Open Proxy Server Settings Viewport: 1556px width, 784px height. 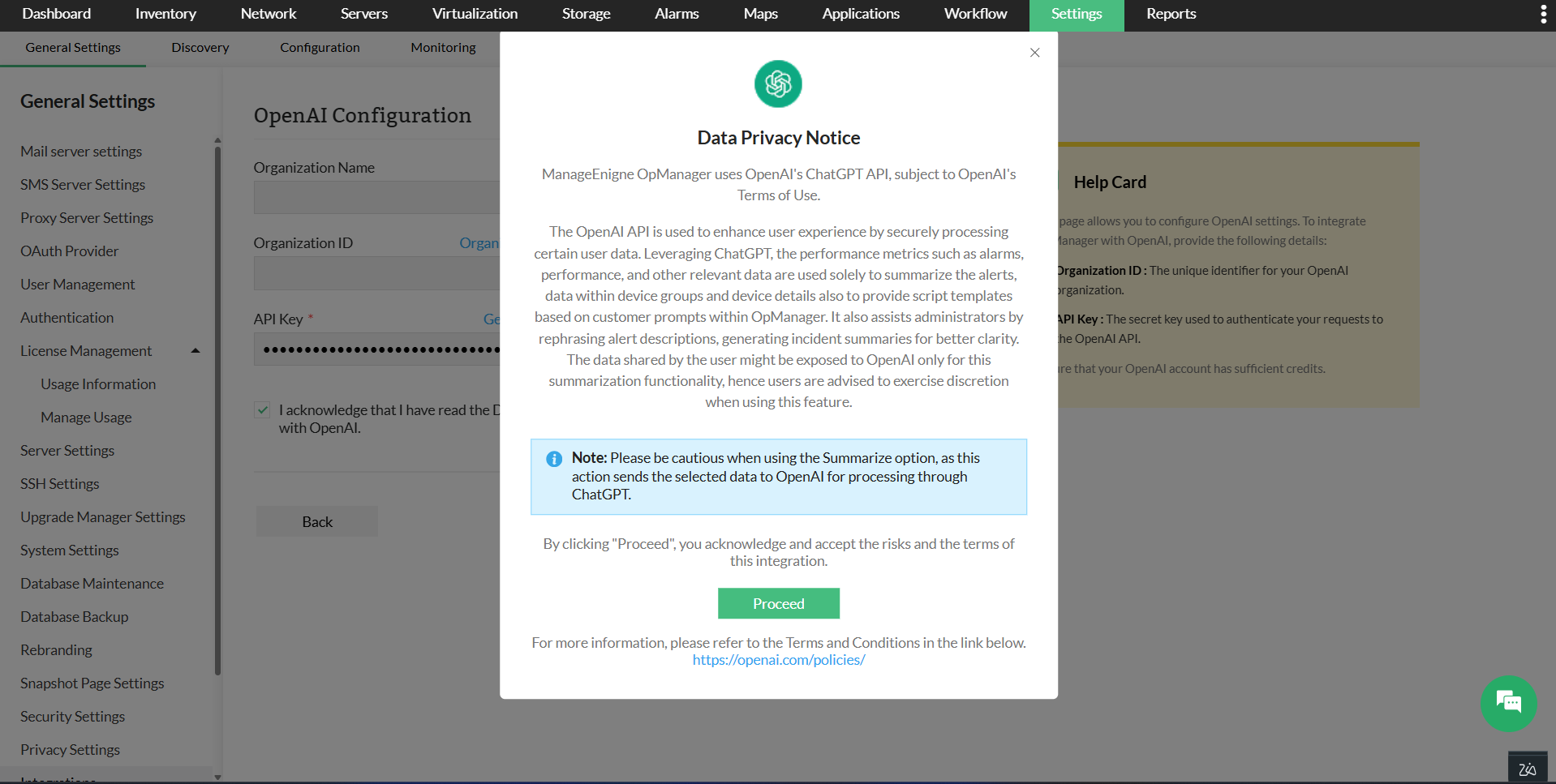click(x=87, y=218)
